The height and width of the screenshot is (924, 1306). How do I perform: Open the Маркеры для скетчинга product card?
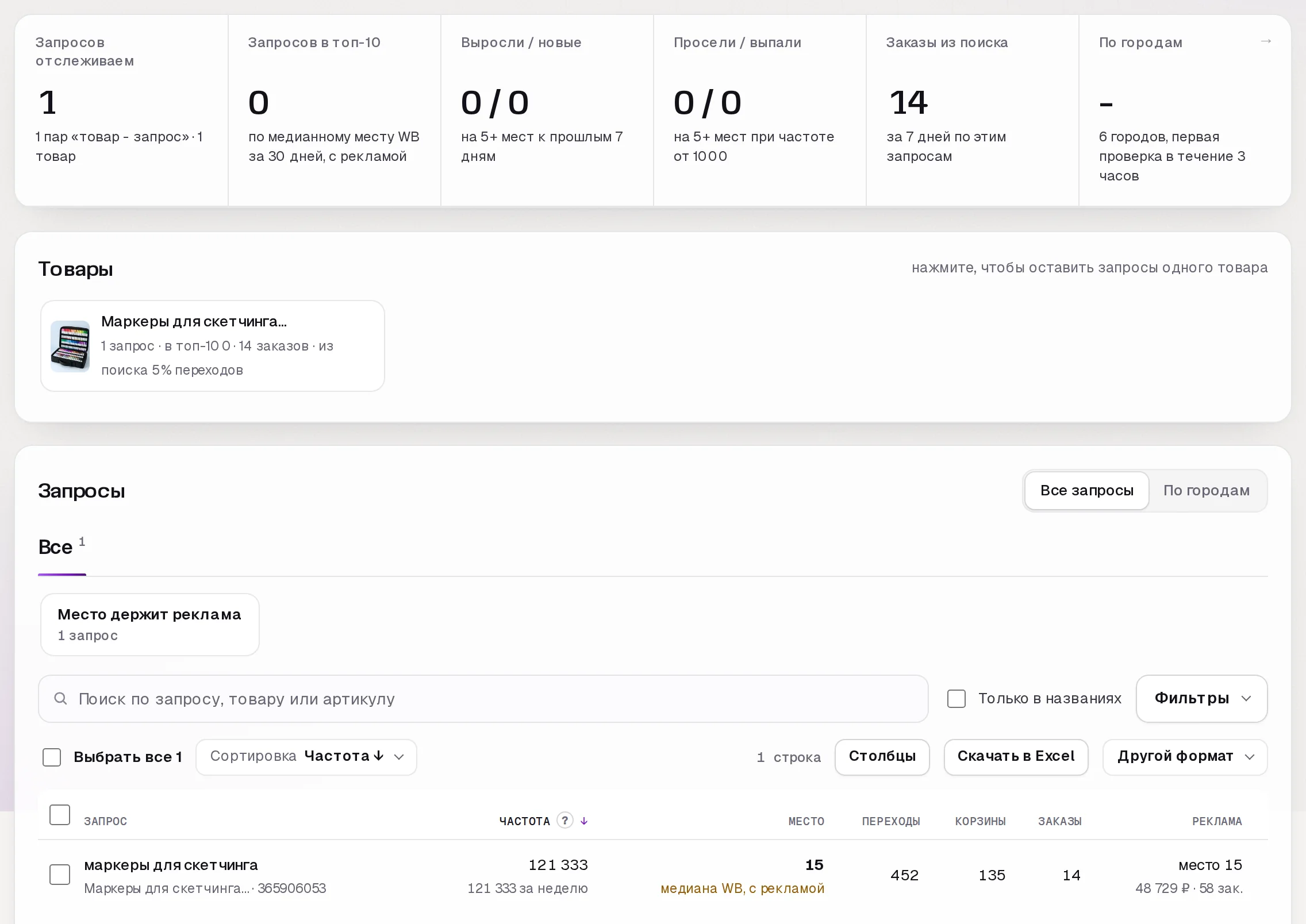click(213, 346)
